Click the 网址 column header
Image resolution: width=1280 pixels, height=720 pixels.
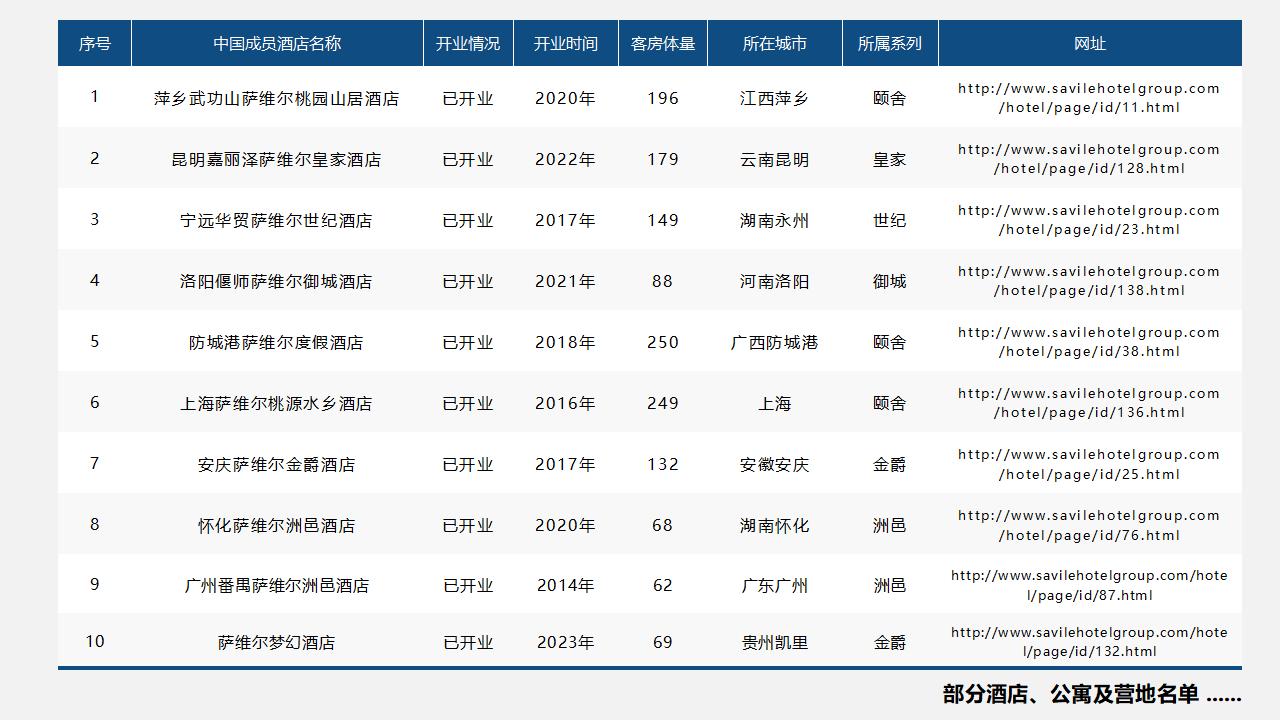click(x=1090, y=44)
